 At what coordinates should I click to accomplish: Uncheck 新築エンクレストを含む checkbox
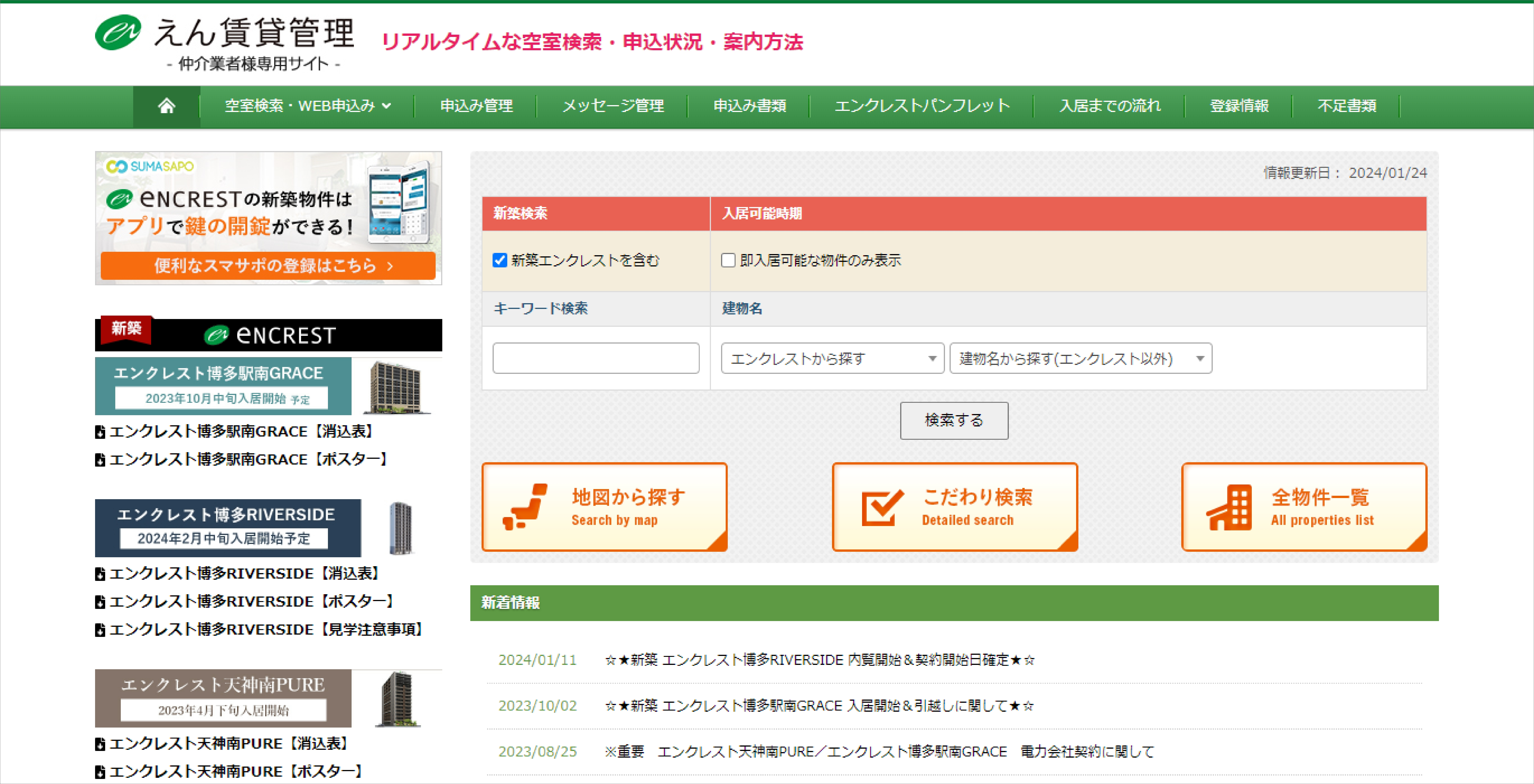[500, 260]
